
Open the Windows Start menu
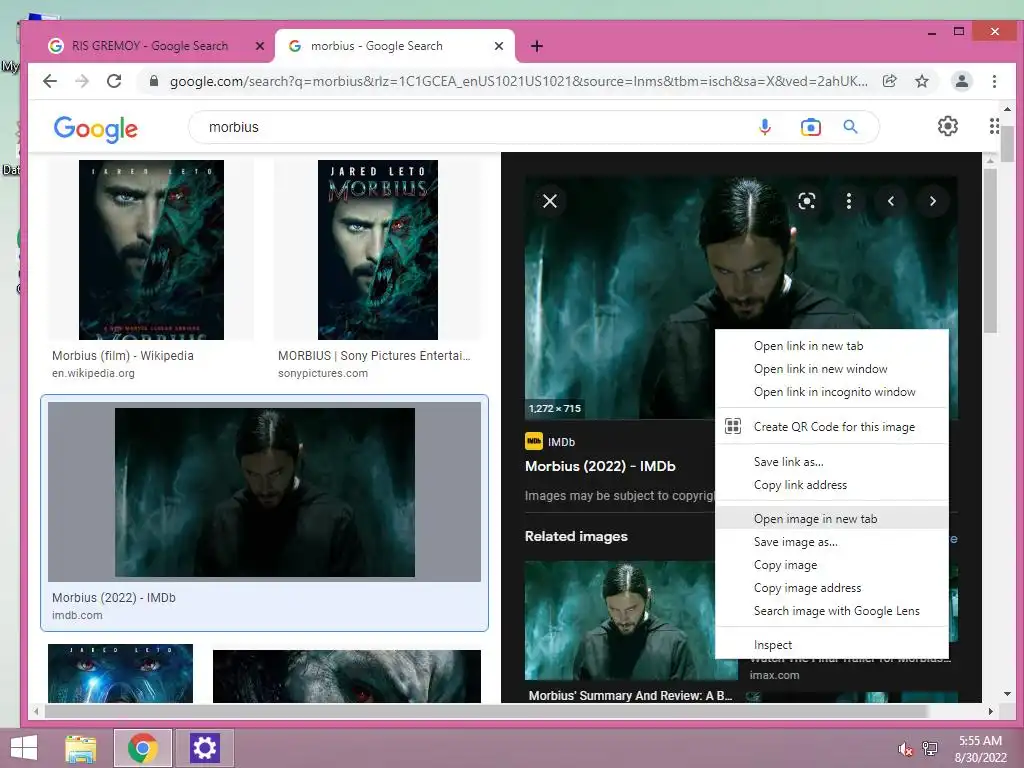24,748
